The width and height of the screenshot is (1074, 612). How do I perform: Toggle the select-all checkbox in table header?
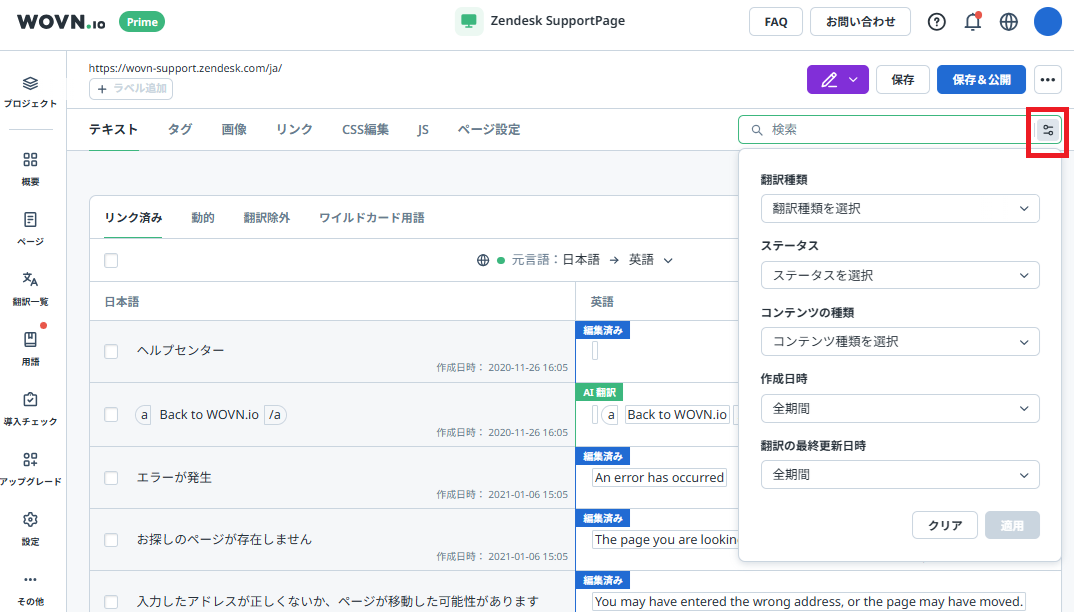click(x=111, y=260)
